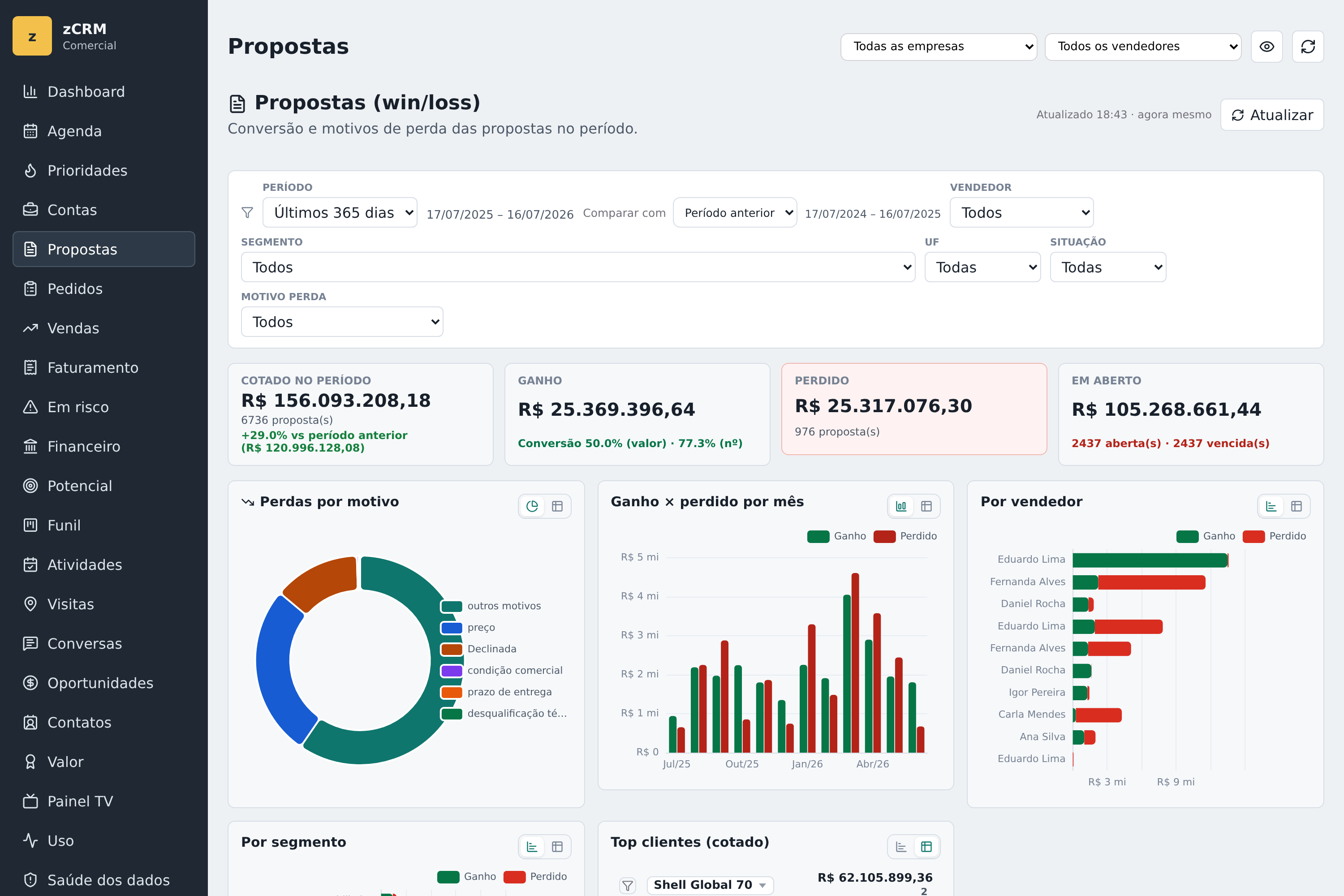The image size is (1344, 896).
Task: Open Agenda calendar icon in sidebar
Action: coord(30,131)
